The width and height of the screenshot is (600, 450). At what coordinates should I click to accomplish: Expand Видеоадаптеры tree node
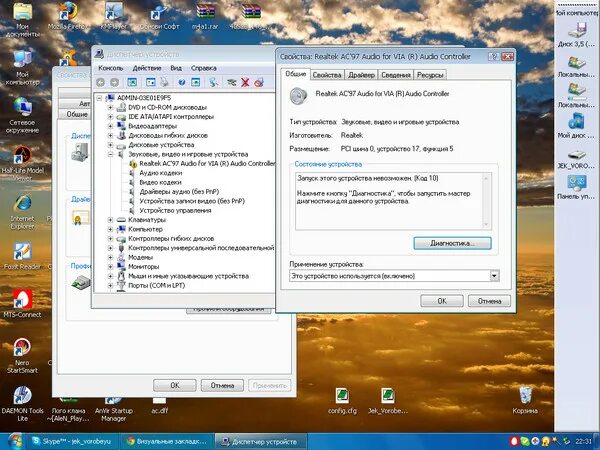click(x=110, y=126)
